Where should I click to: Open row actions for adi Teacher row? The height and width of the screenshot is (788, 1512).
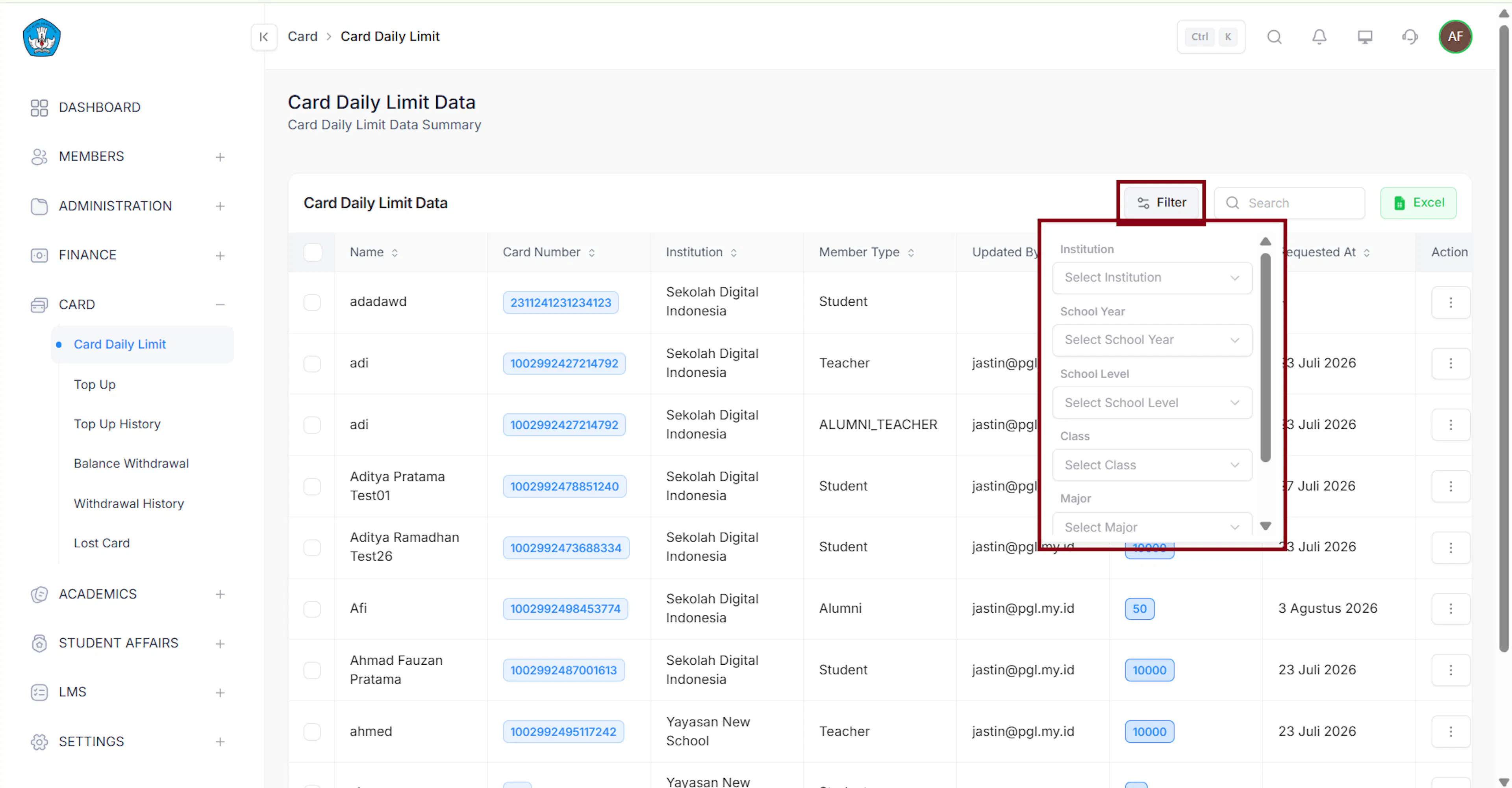1451,364
